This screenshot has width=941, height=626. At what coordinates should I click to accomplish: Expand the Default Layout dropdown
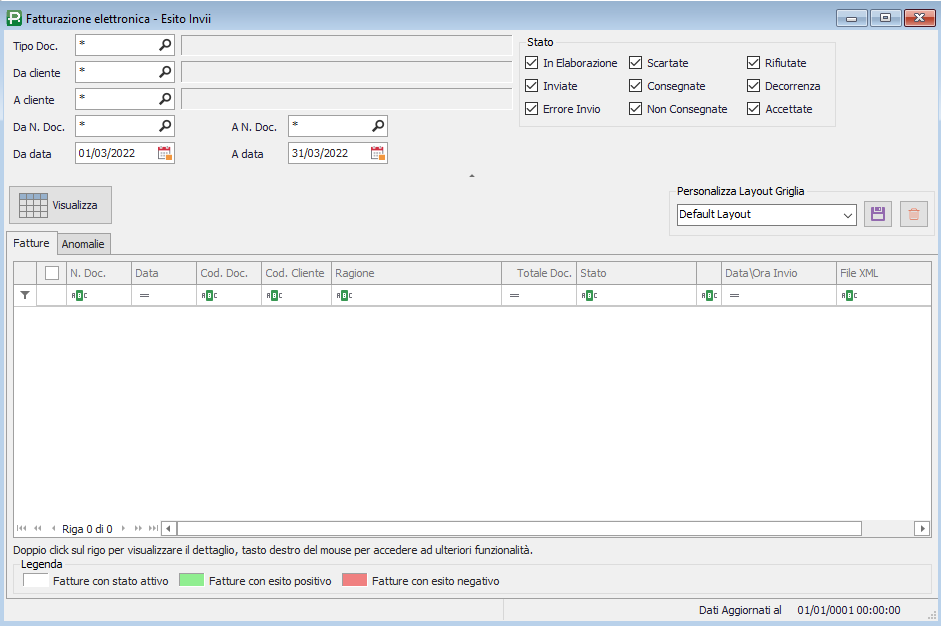click(848, 215)
